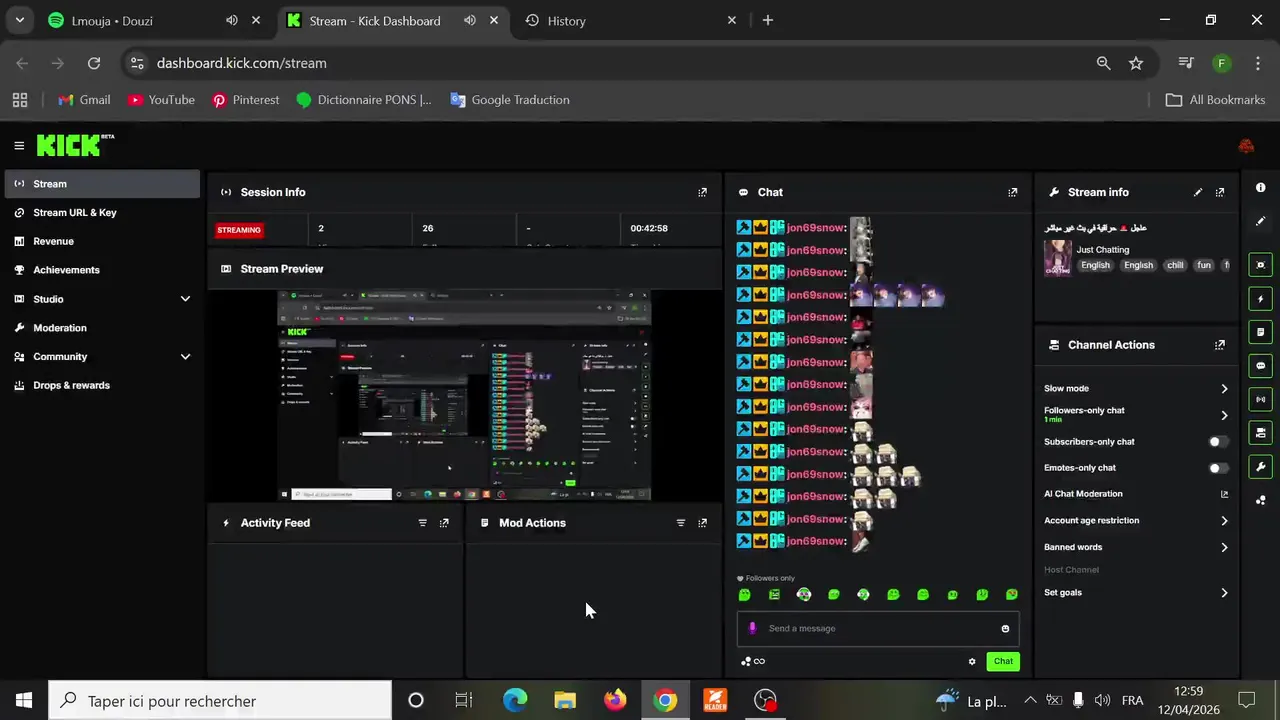
Task: Pop out the Stream info panel
Action: [x=1220, y=192]
